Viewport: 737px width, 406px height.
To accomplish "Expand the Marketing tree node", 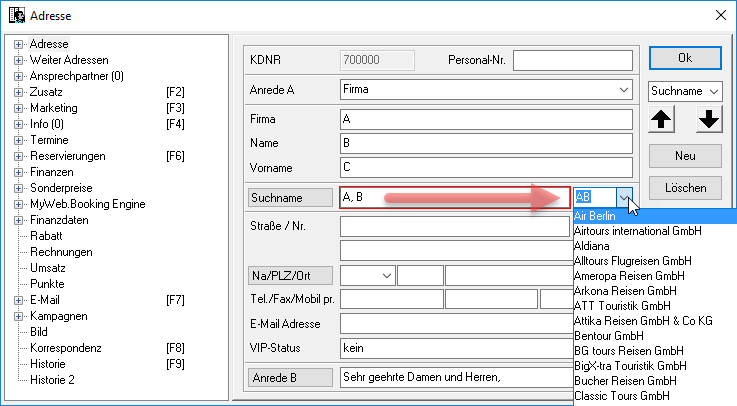I will [18, 108].
